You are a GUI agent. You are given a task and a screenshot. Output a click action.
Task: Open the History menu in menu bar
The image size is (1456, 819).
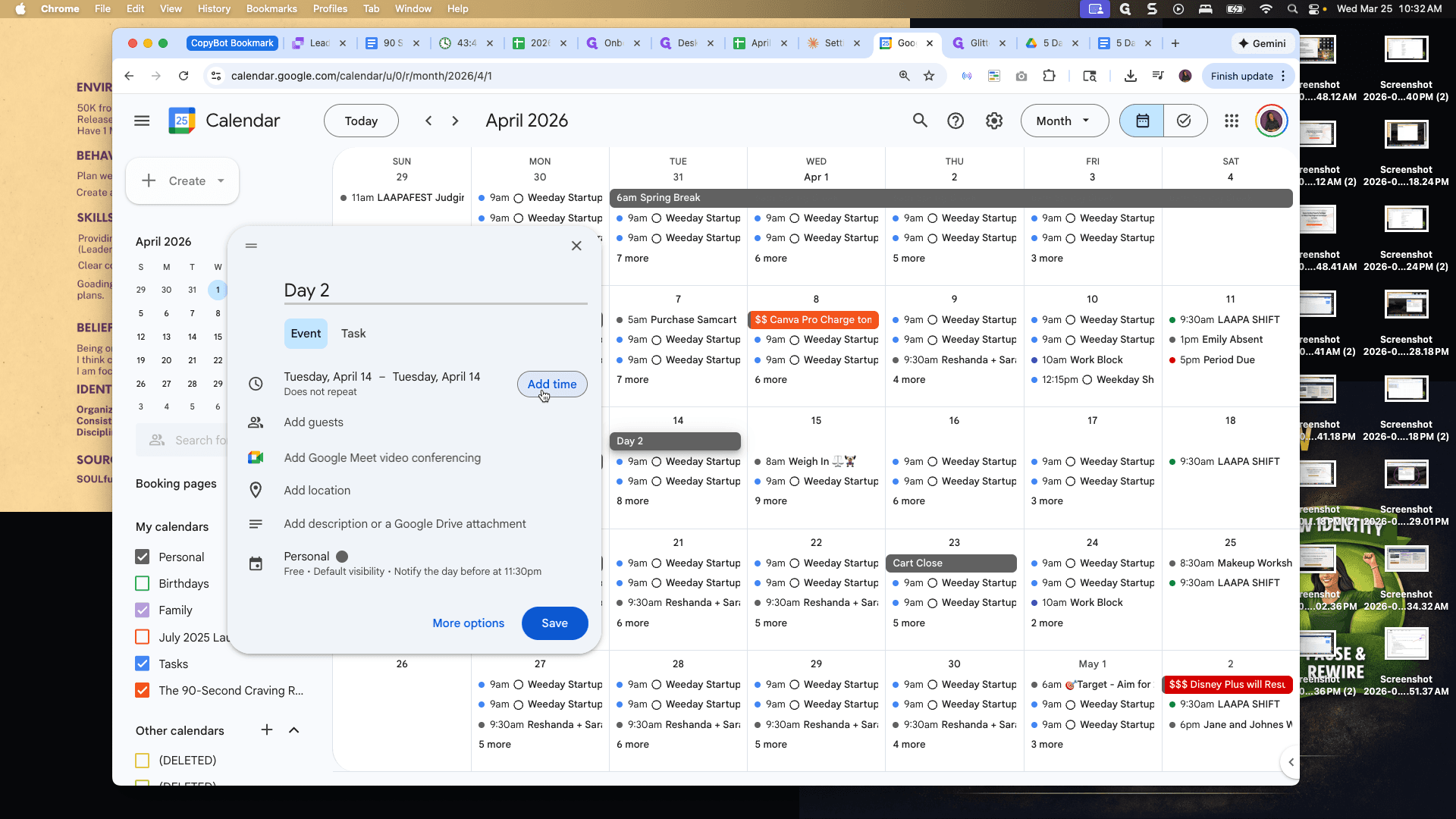(x=214, y=9)
